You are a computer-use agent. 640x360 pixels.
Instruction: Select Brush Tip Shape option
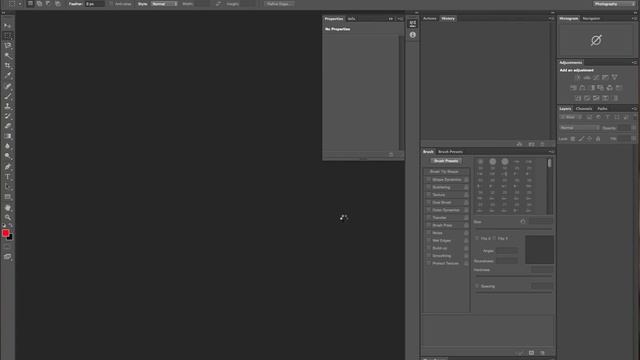446,172
